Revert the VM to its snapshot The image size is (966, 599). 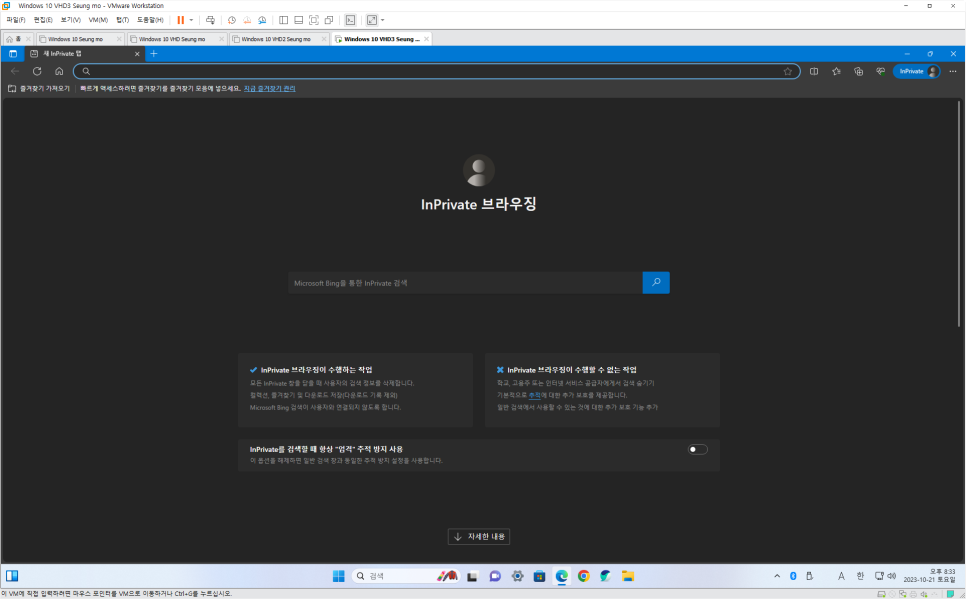(x=247, y=20)
